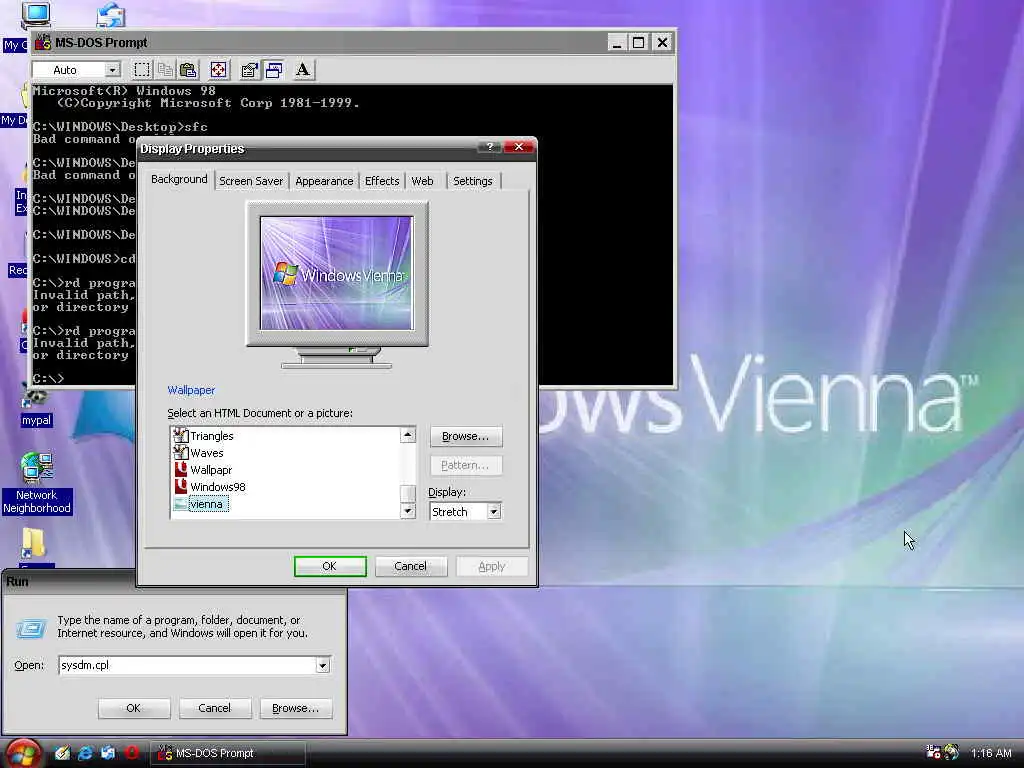Launch Internet Explorer from quick launch

(x=85, y=753)
